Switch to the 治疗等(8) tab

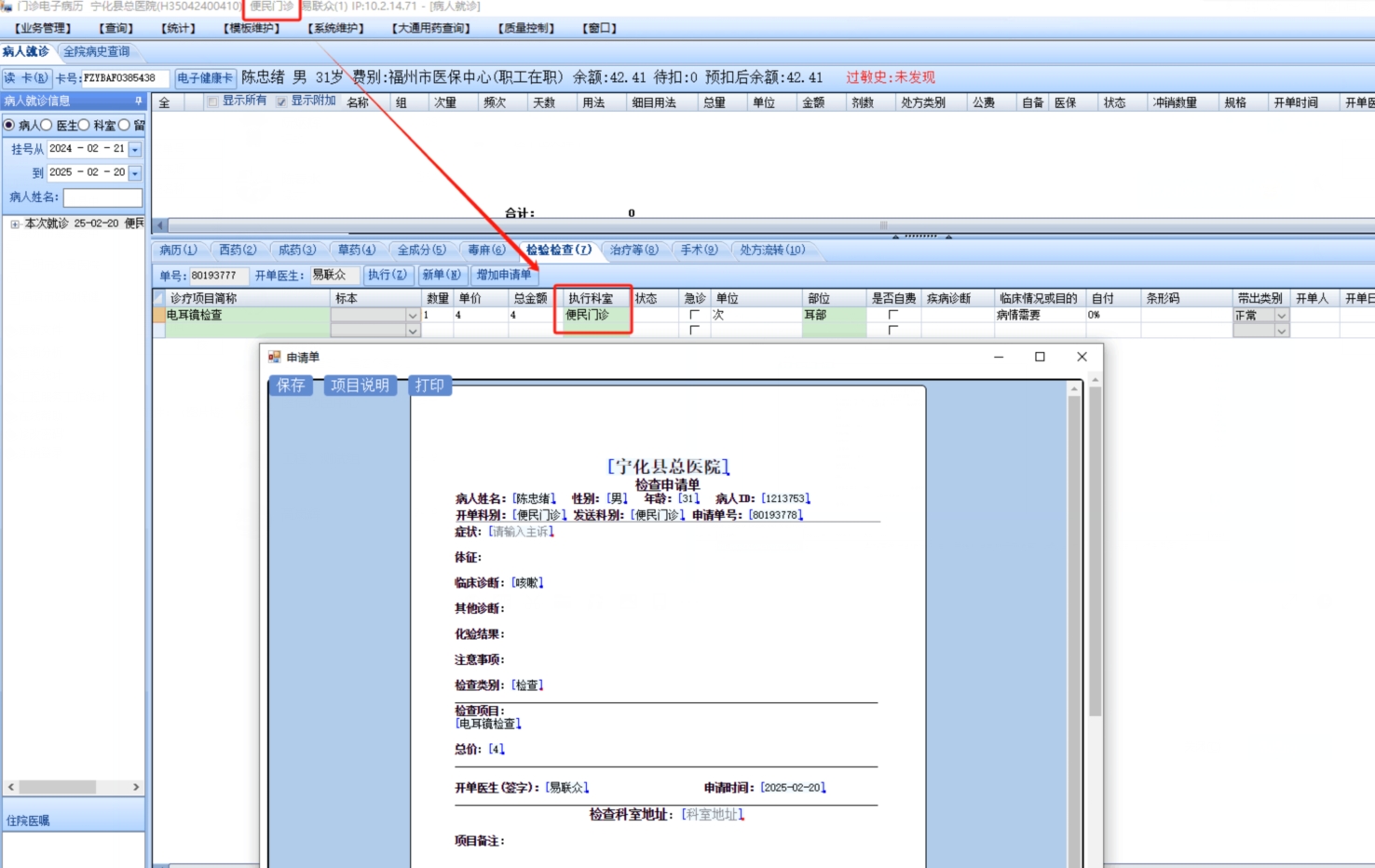pyautogui.click(x=633, y=250)
